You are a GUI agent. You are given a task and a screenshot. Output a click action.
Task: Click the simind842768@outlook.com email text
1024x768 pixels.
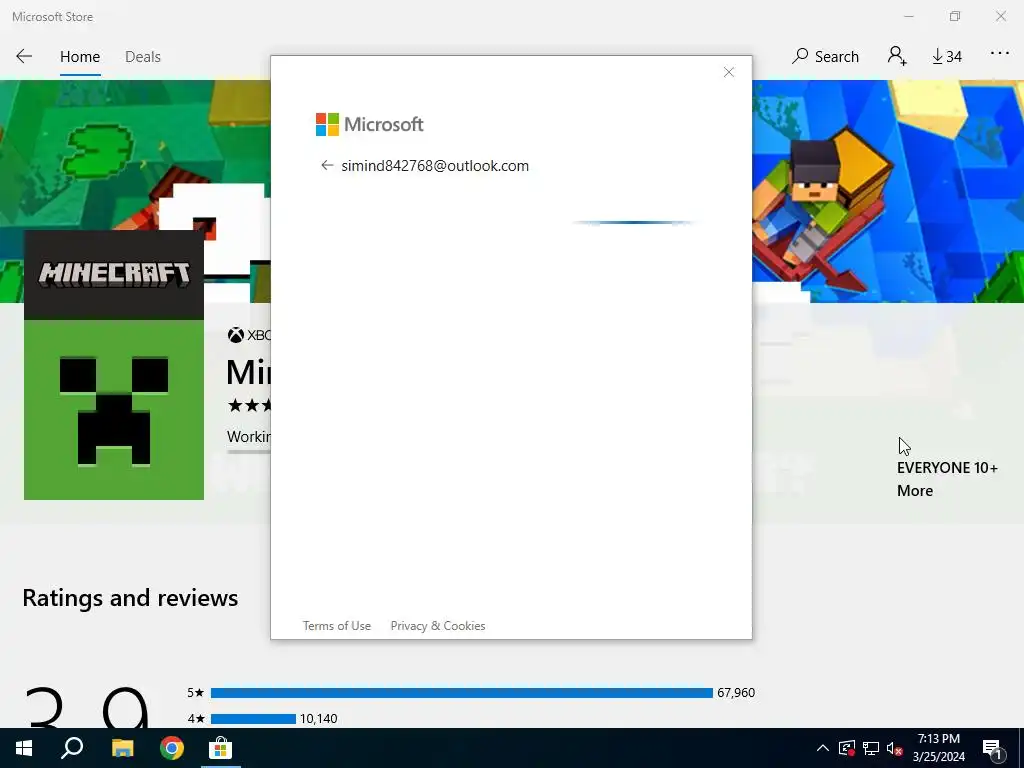pos(435,166)
